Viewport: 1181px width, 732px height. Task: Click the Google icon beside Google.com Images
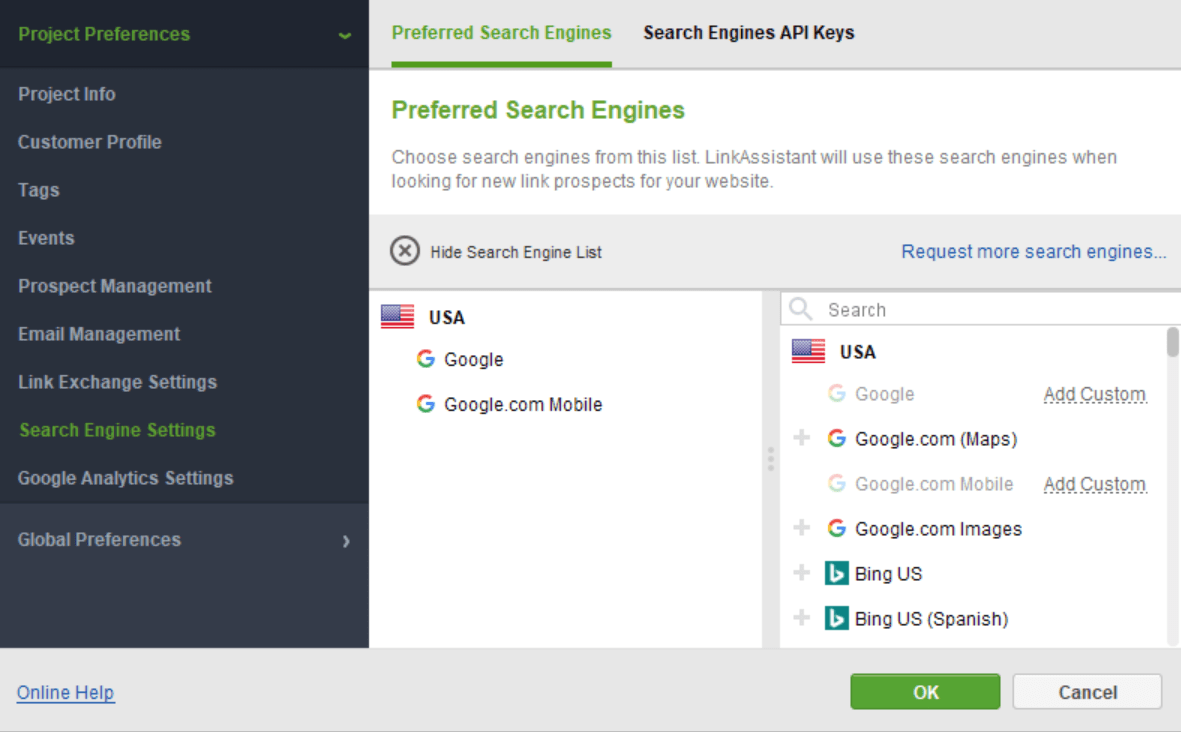pos(836,528)
